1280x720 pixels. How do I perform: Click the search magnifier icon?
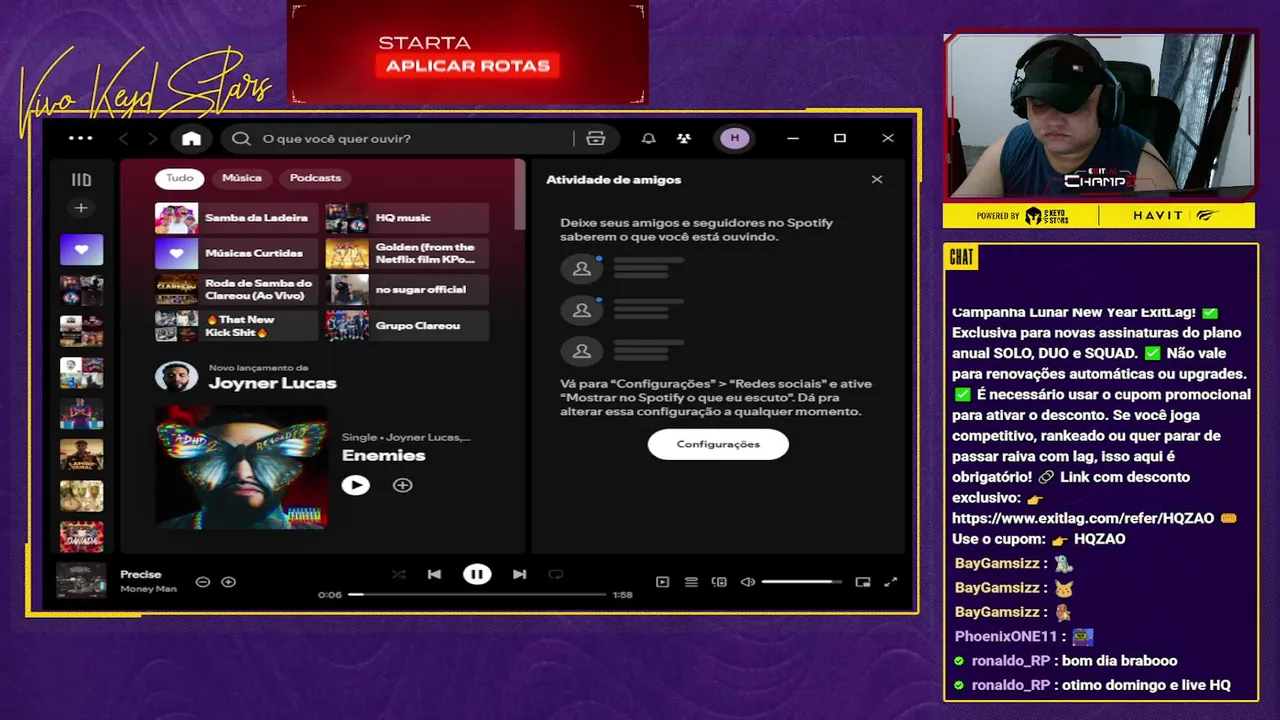(x=241, y=138)
